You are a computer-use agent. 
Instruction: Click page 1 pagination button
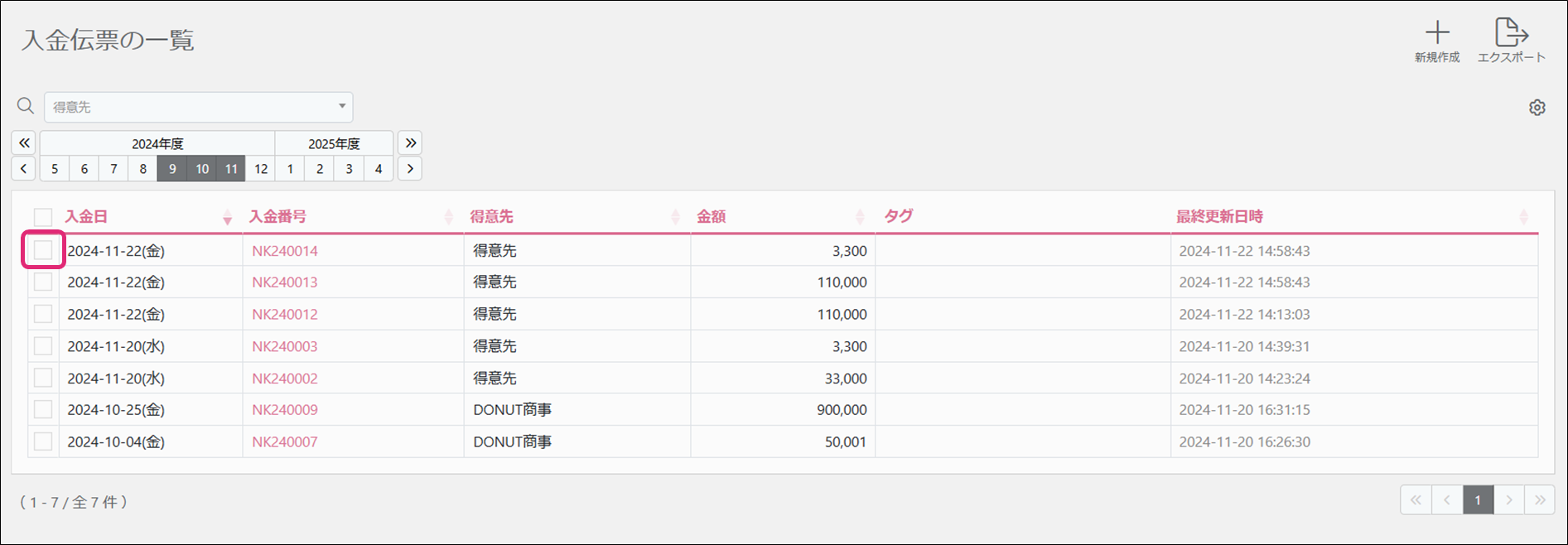(1477, 500)
